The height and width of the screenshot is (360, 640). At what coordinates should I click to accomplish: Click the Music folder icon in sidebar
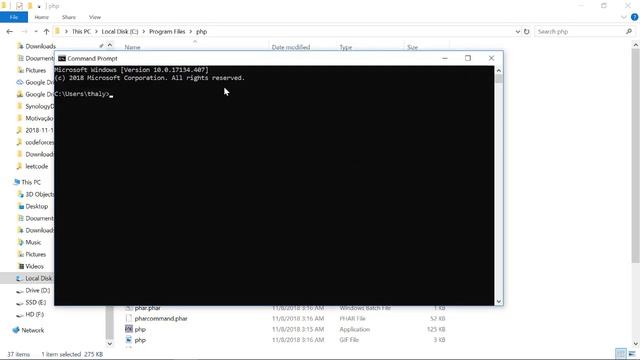[x=21, y=242]
